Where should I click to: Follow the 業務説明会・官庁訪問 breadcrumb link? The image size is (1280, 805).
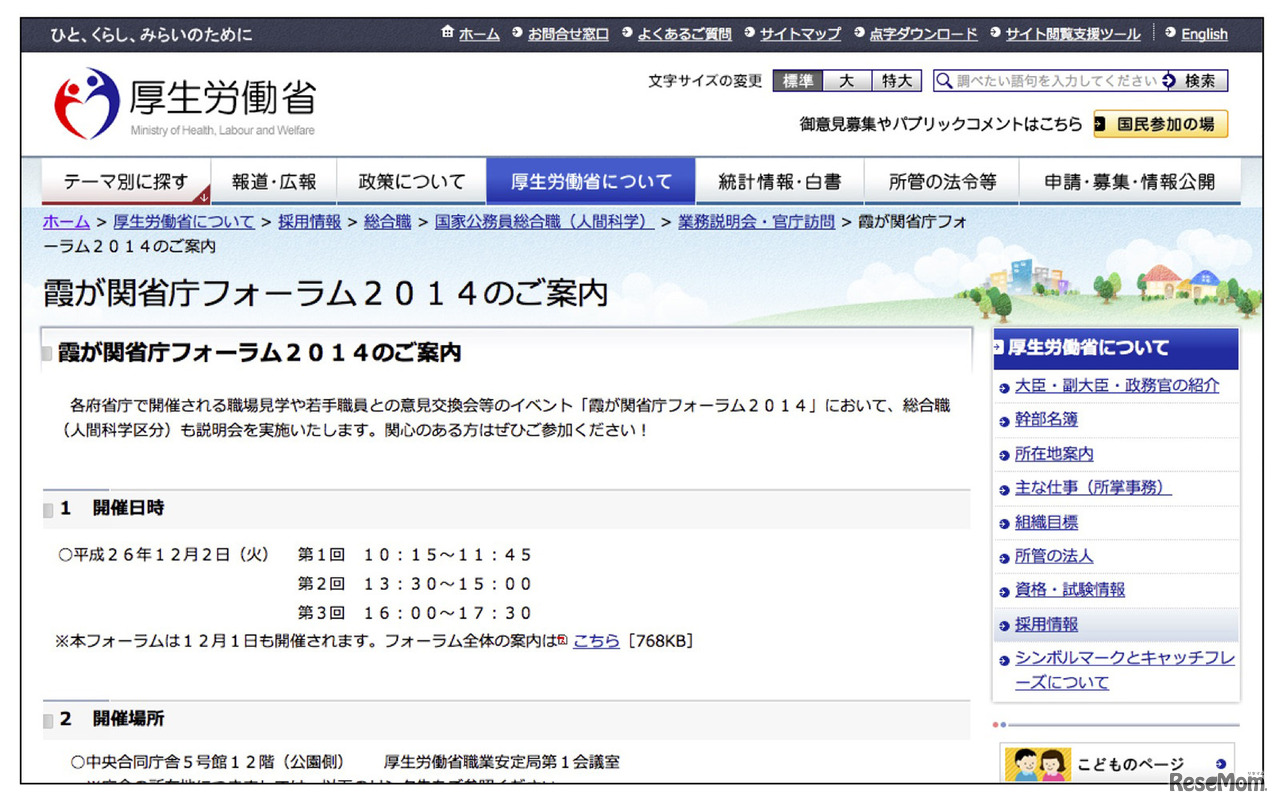click(x=756, y=222)
